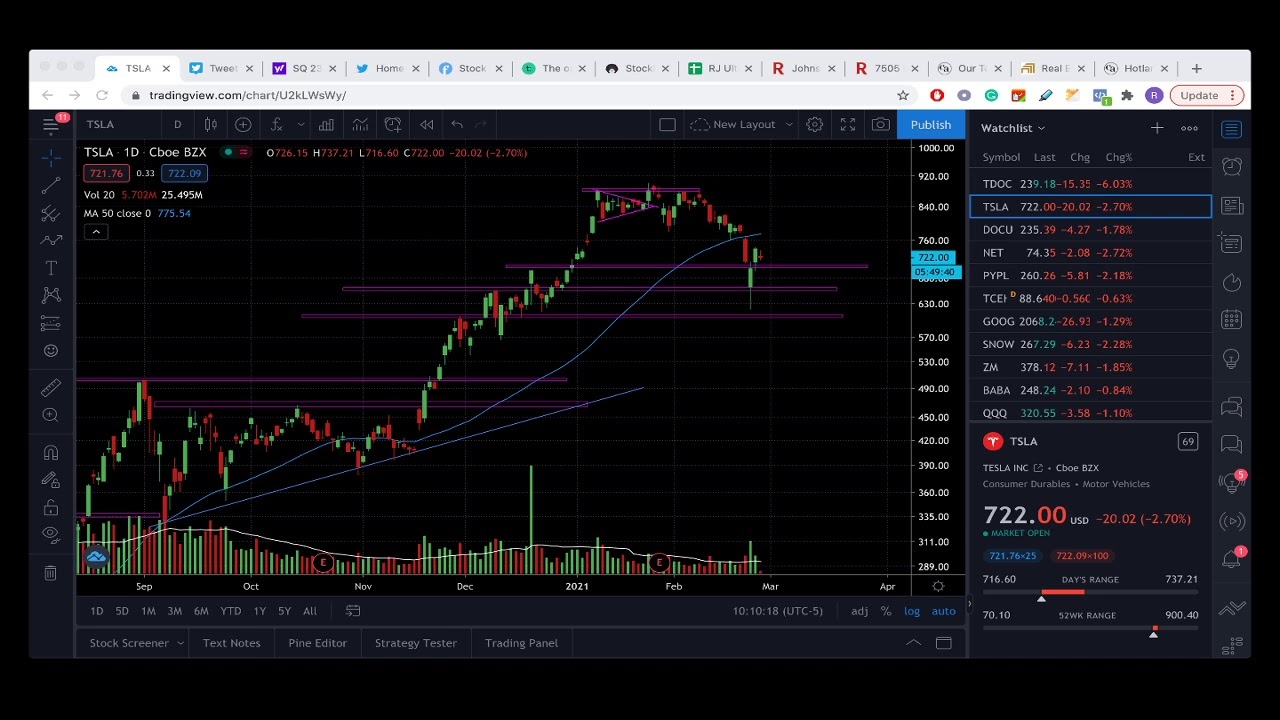Screen dimensions: 1280x720
Task: Open news panel in right sidebar
Action: point(1231,206)
